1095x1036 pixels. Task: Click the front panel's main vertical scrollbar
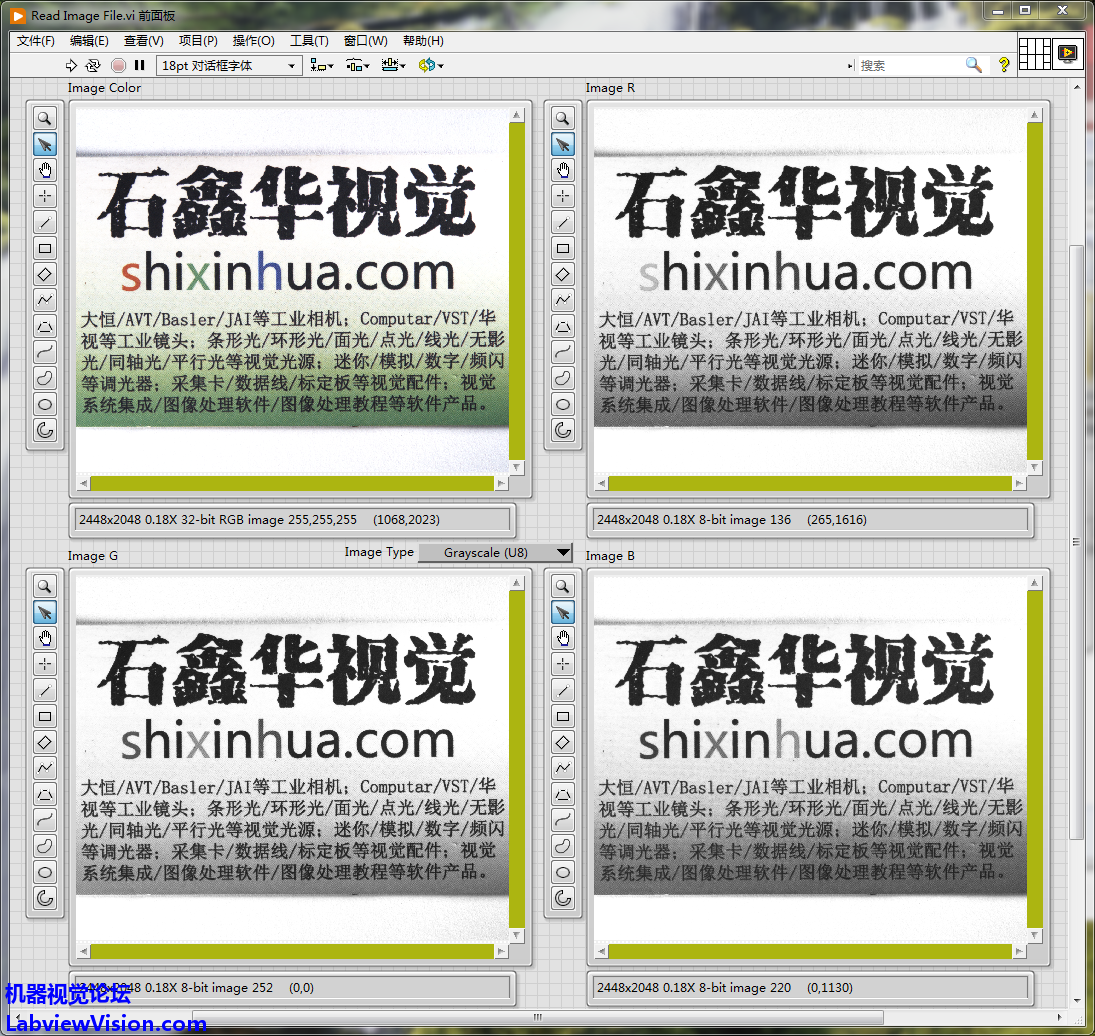tap(1076, 541)
